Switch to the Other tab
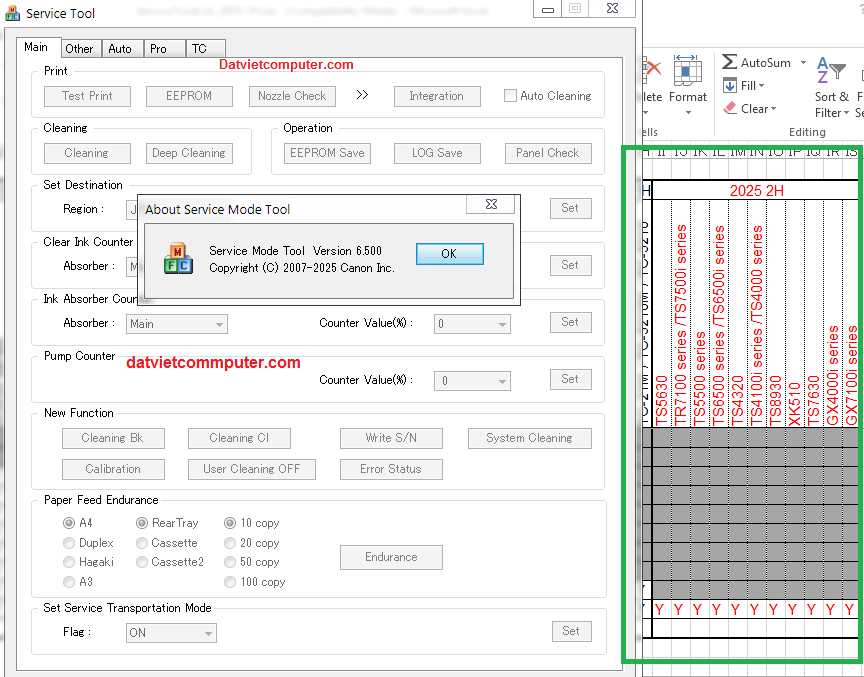The width and height of the screenshot is (864, 677). pyautogui.click(x=79, y=49)
